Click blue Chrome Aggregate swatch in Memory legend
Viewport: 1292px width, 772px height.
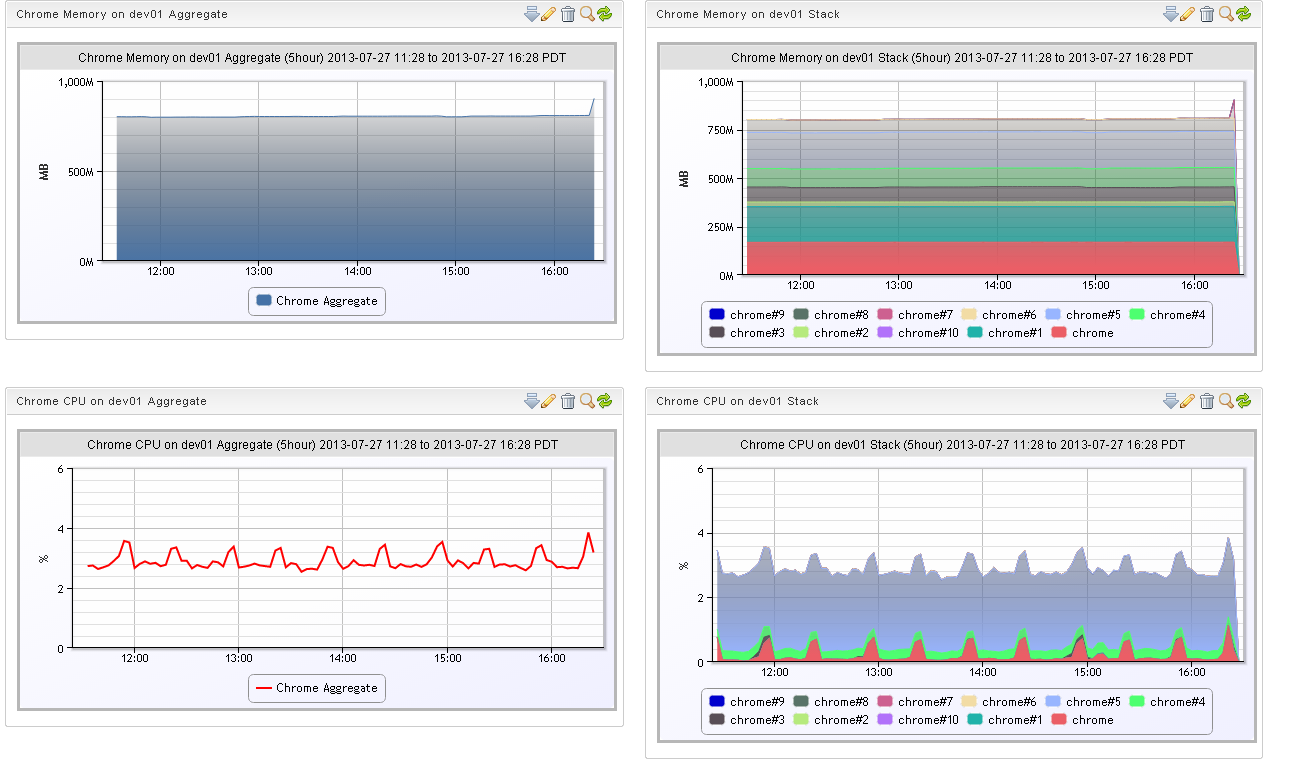(x=264, y=300)
